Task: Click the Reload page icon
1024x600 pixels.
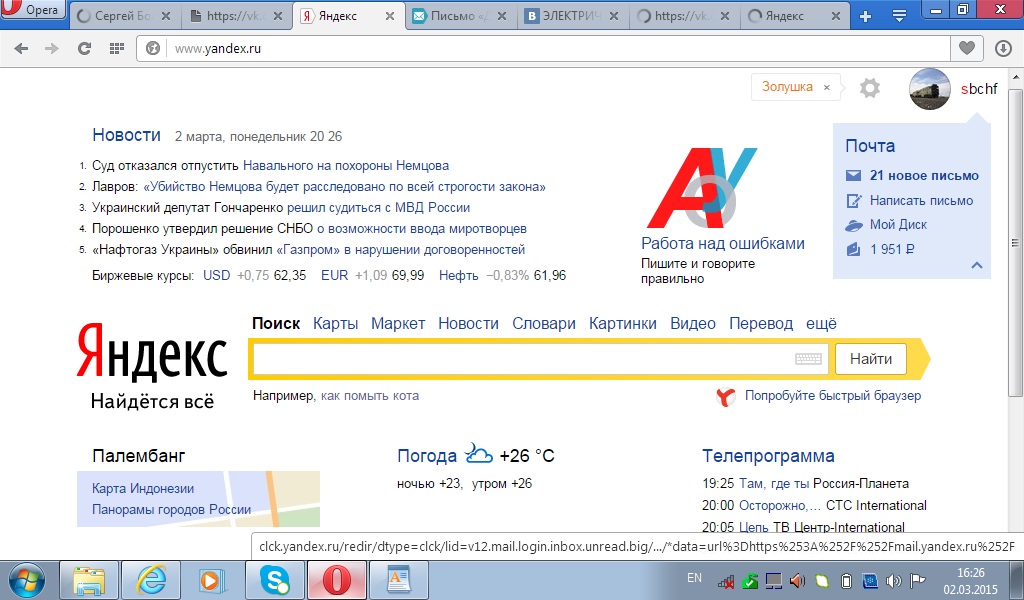Action: [x=85, y=48]
